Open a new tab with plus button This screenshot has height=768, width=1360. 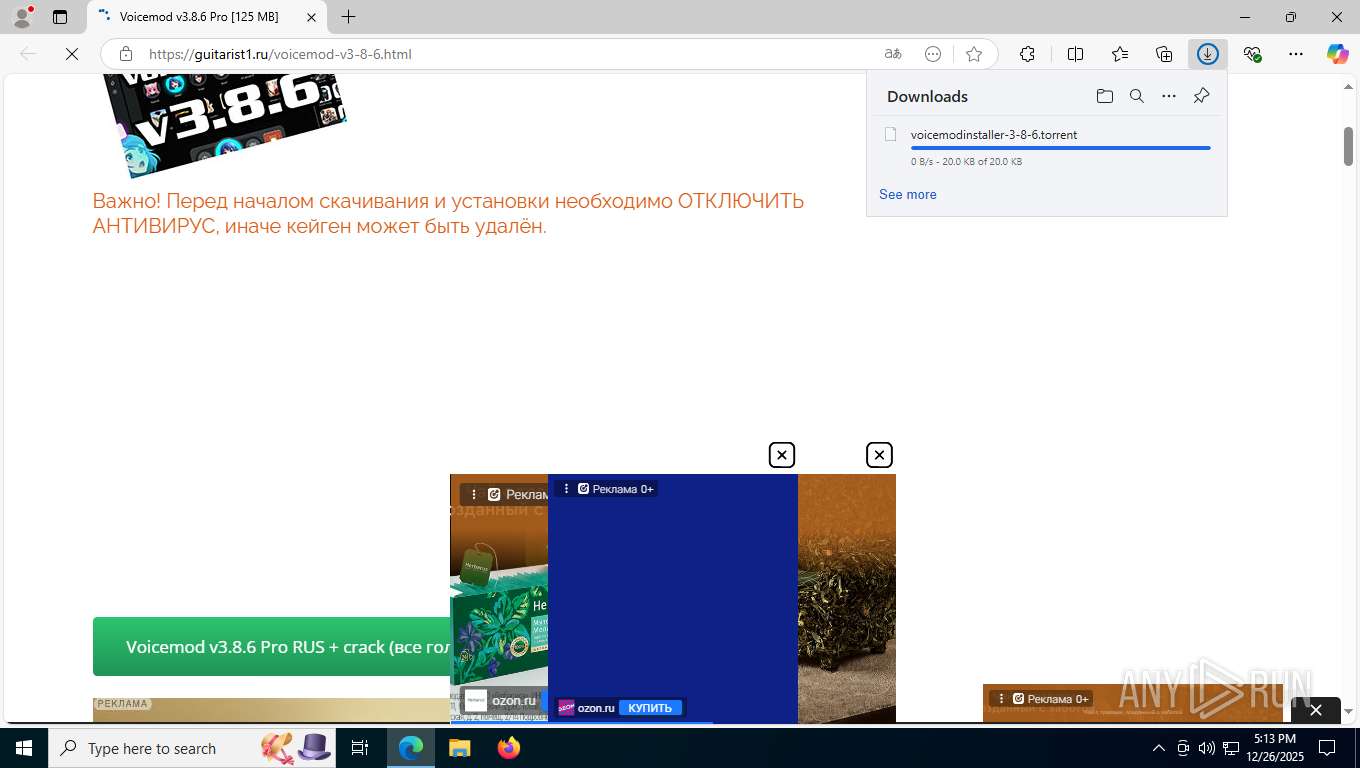348,17
